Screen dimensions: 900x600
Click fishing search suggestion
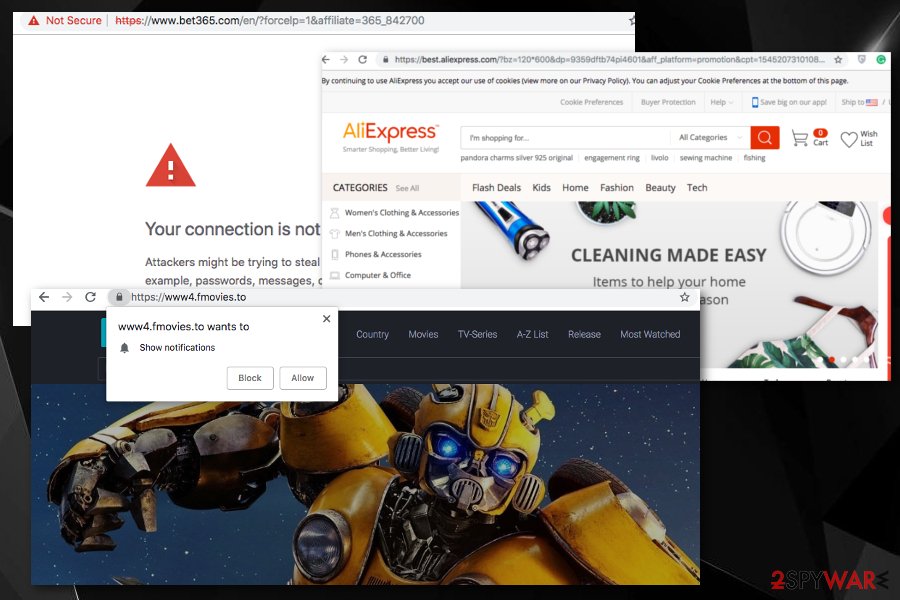point(754,158)
